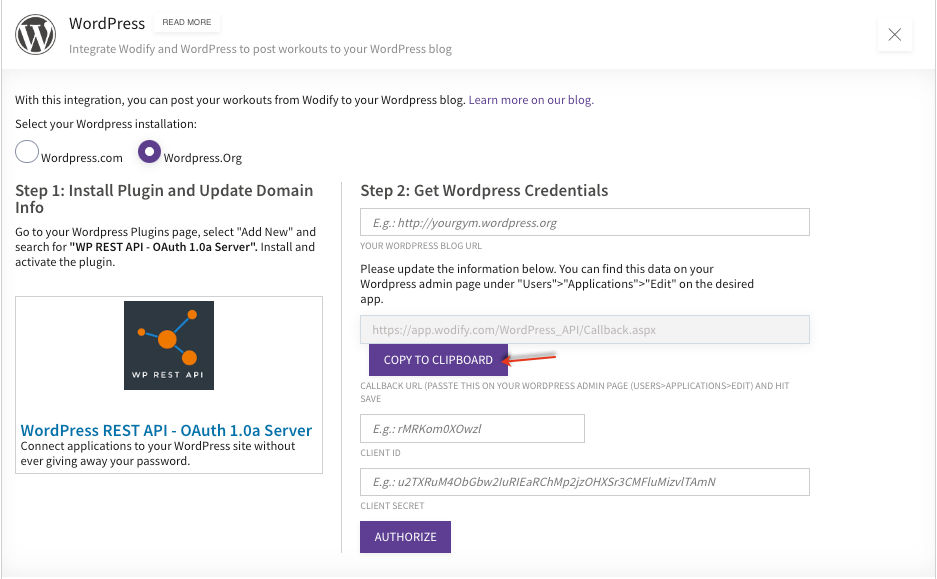Click the WP REST API plugin thumbnail
This screenshot has height=579, width=937.
pos(169,345)
